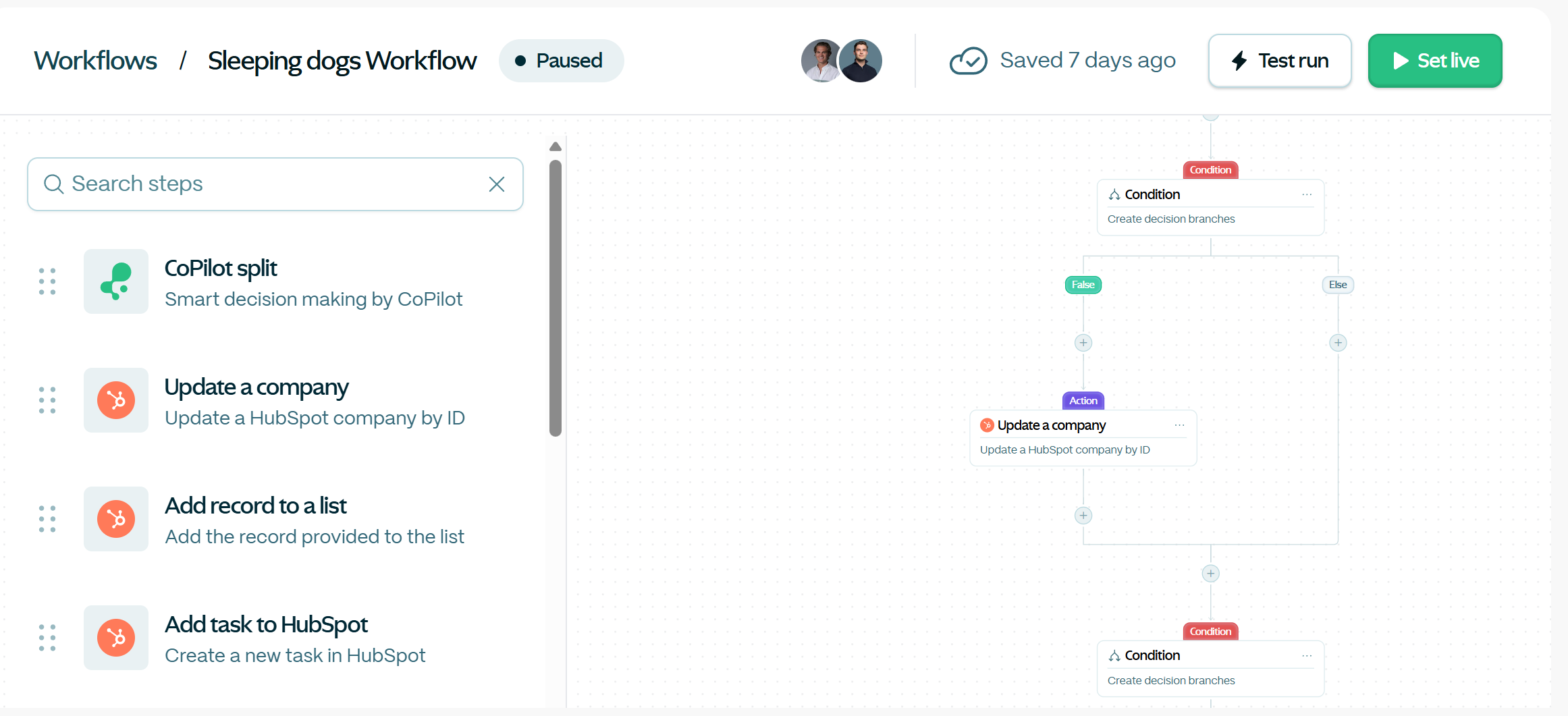Click the Paused status badge
This screenshot has height=716, width=1568.
(x=561, y=61)
